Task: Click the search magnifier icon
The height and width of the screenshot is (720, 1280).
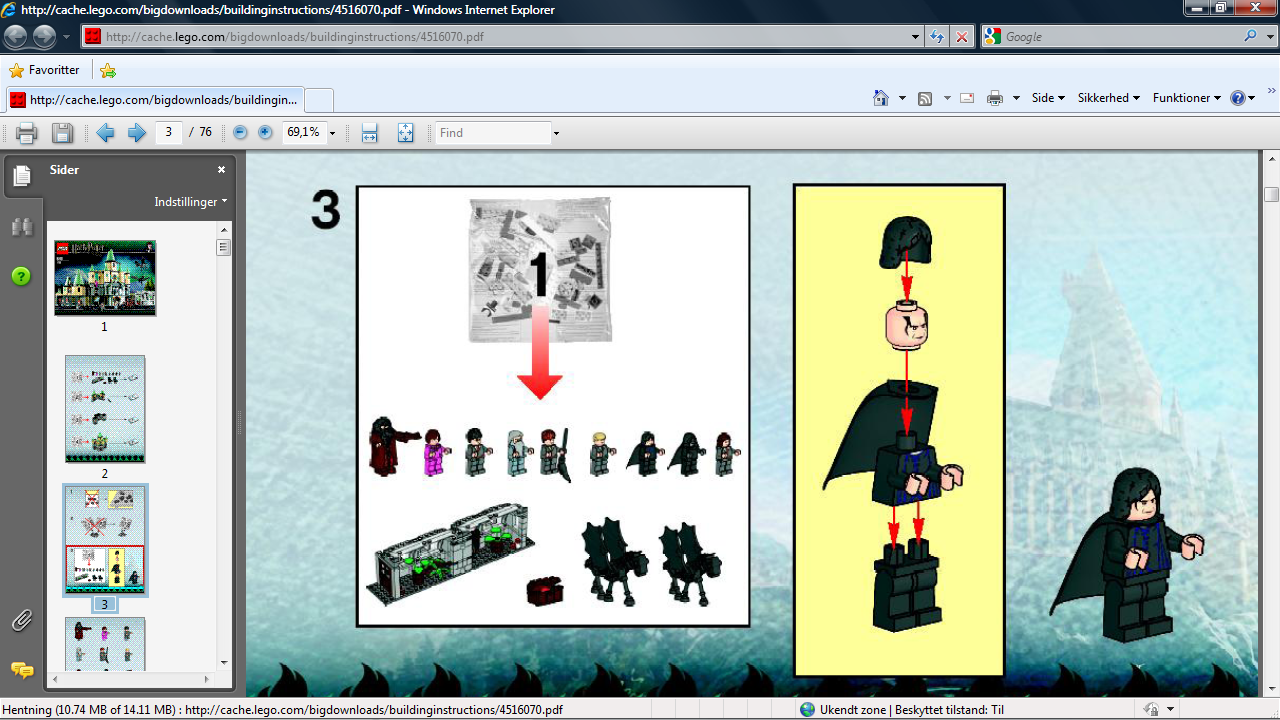Action: (1251, 36)
